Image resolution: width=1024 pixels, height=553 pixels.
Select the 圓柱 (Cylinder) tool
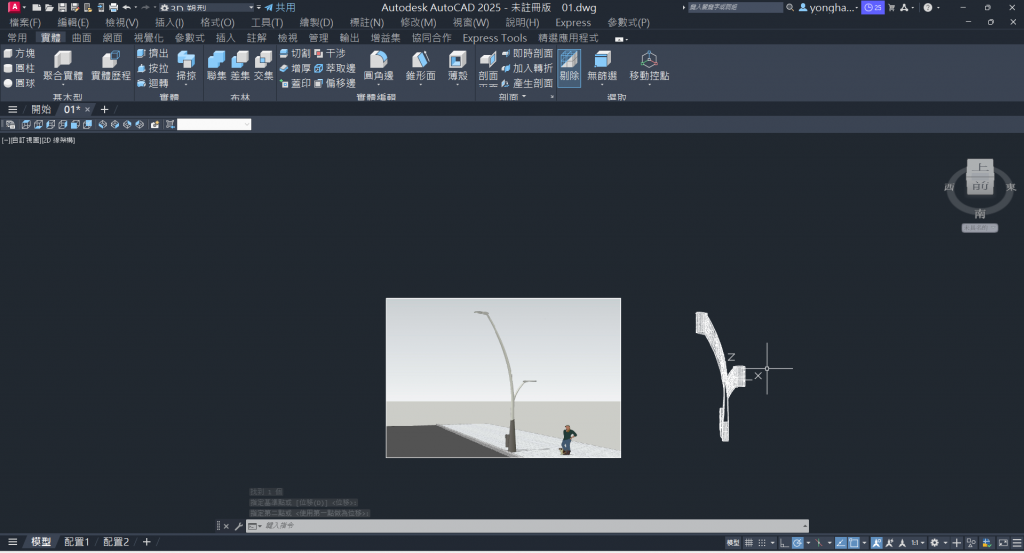pyautogui.click(x=20, y=68)
